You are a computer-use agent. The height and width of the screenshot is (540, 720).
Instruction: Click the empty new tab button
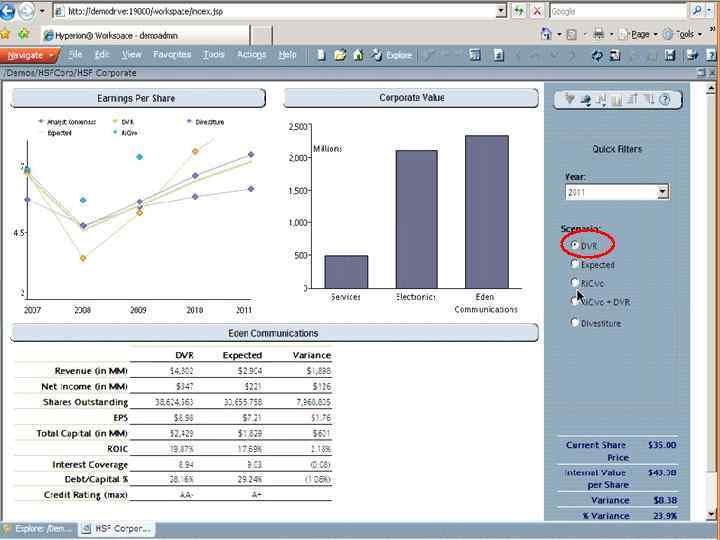point(262,36)
